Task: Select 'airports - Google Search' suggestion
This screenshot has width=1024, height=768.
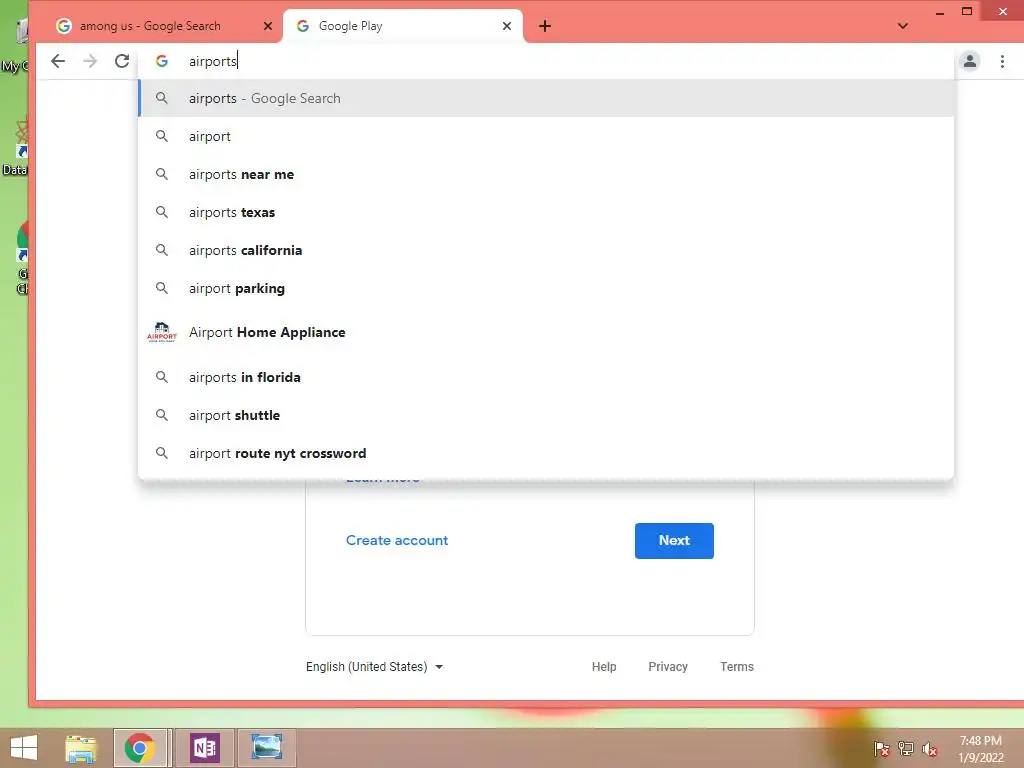Action: click(x=547, y=99)
